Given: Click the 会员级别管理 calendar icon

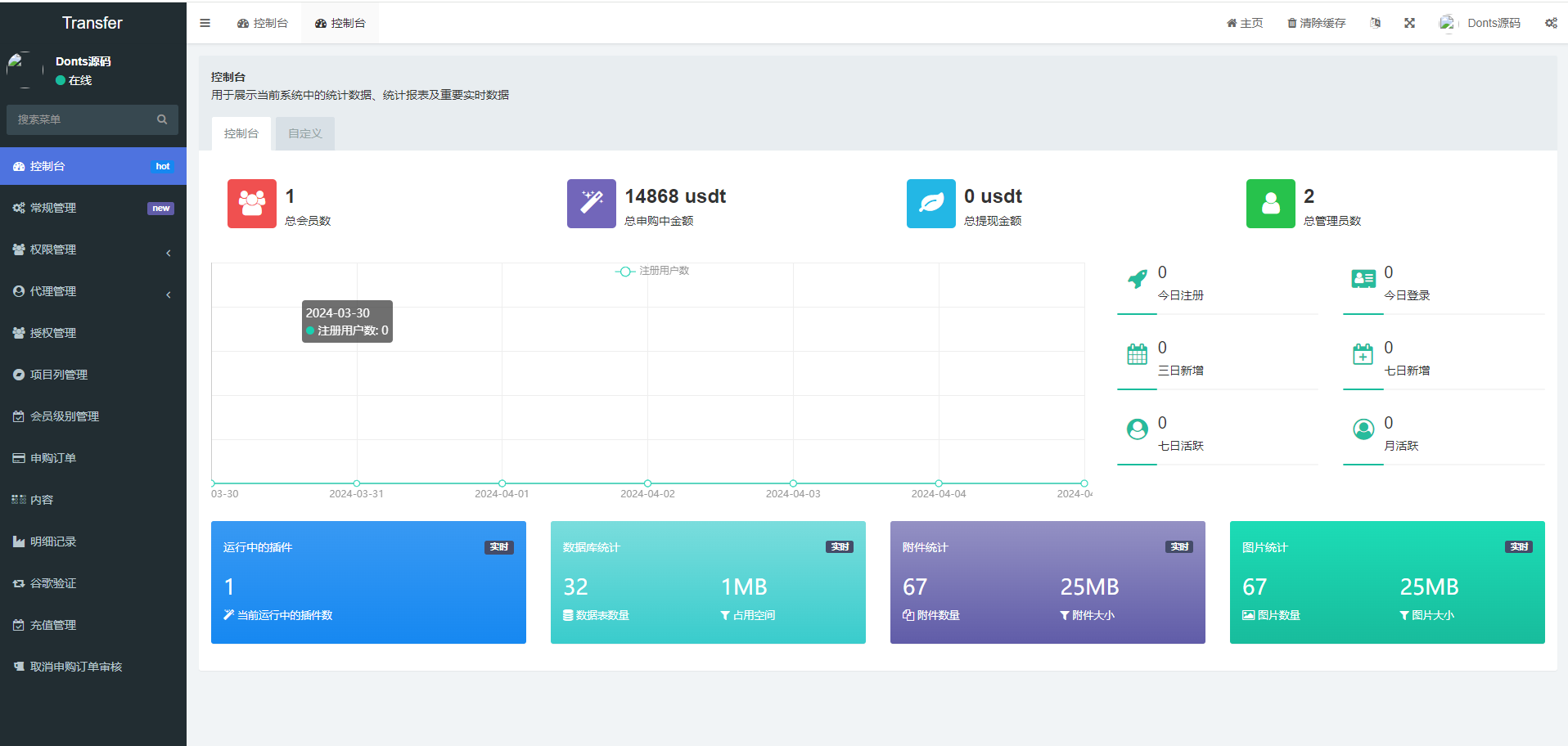Looking at the screenshot, I should point(19,416).
